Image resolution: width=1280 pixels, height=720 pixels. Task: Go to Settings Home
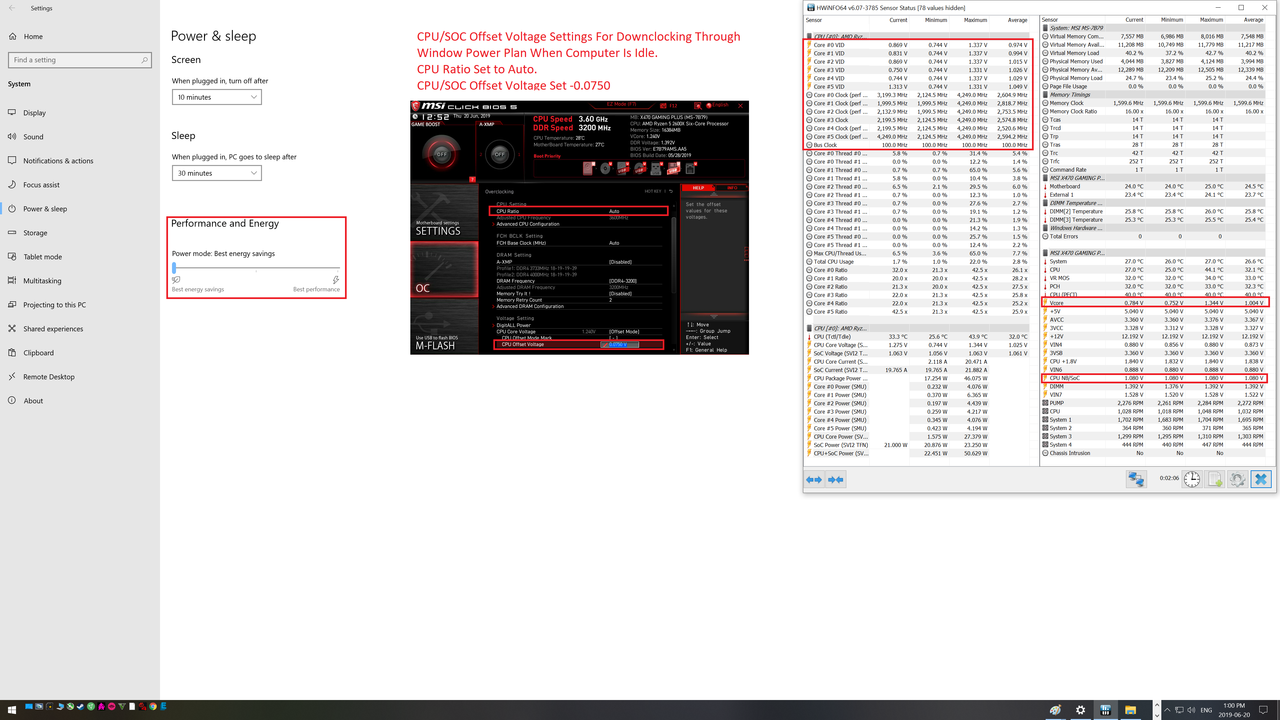(x=33, y=36)
